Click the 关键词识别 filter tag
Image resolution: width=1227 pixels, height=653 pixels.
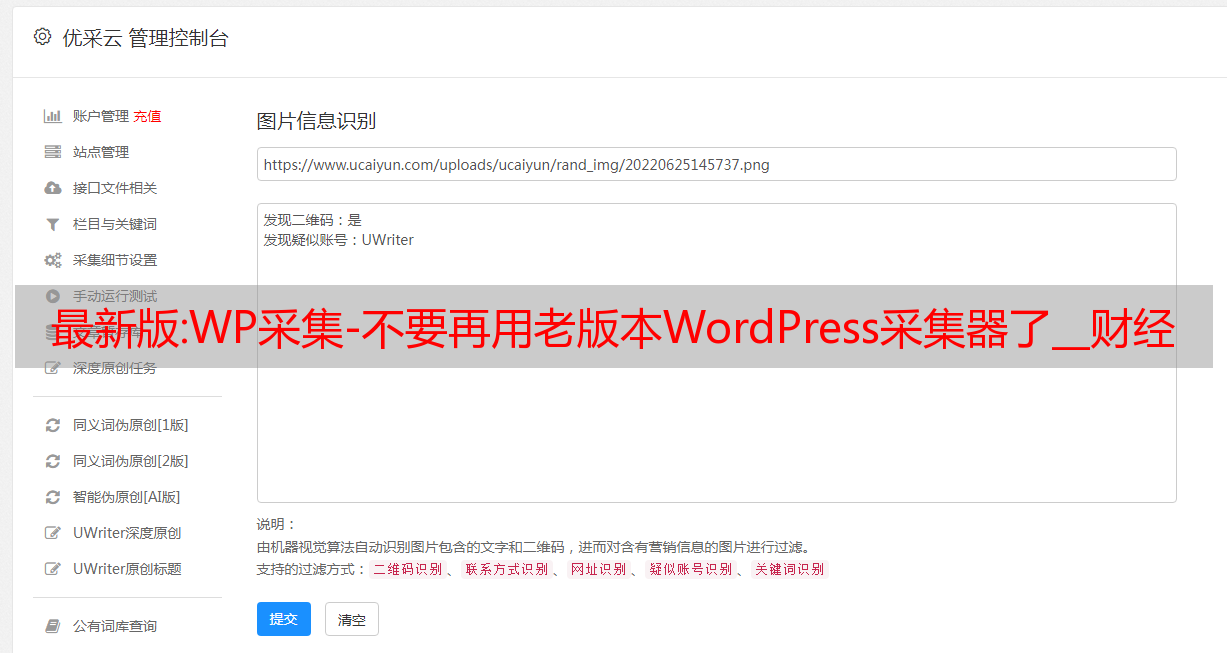(x=789, y=569)
